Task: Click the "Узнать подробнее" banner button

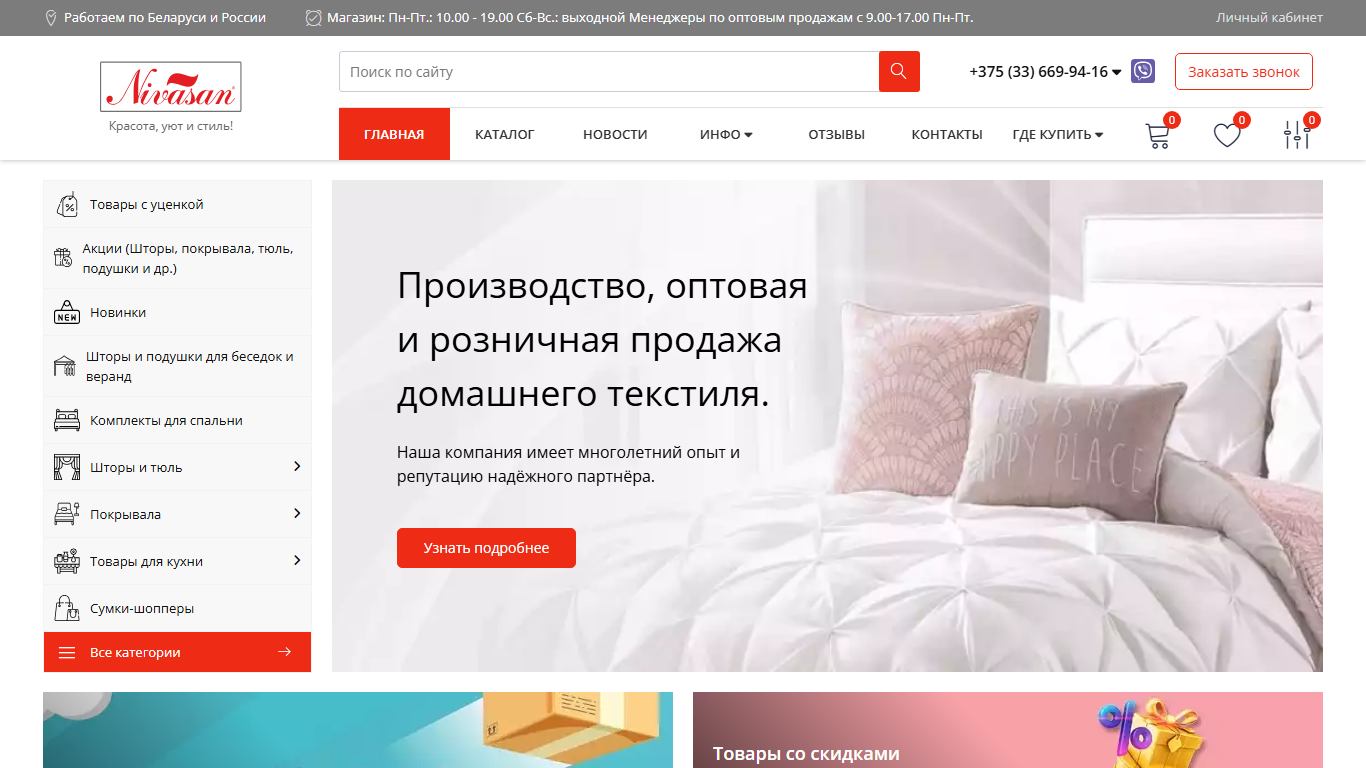Action: point(486,548)
